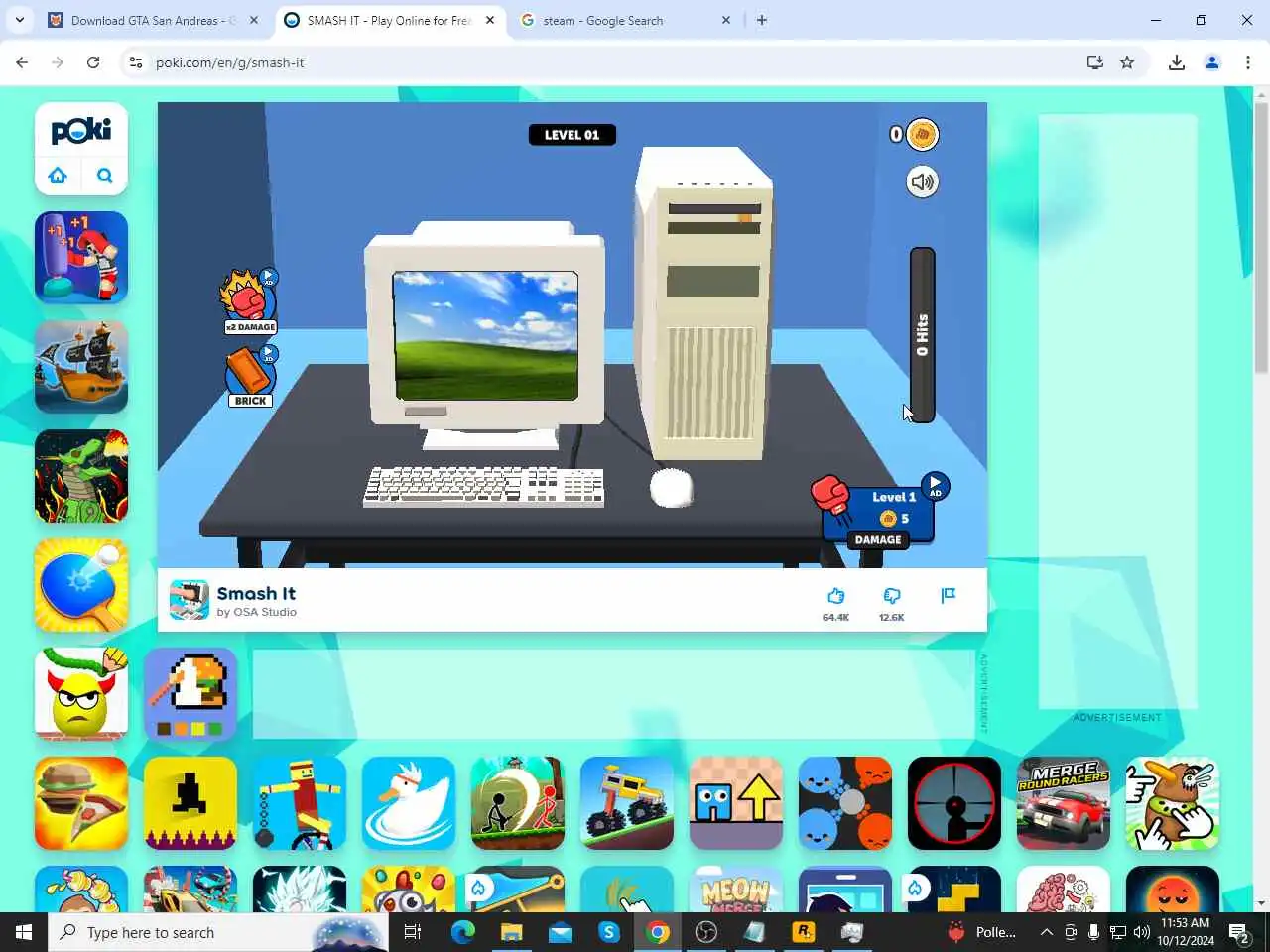Viewport: 1270px width, 952px height.
Task: Open taskbar volume control
Action: coord(1142,932)
